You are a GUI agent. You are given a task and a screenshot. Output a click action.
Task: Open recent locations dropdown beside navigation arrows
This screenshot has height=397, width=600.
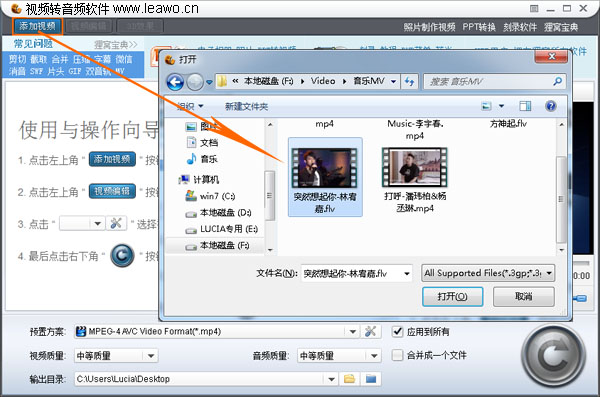pos(209,82)
